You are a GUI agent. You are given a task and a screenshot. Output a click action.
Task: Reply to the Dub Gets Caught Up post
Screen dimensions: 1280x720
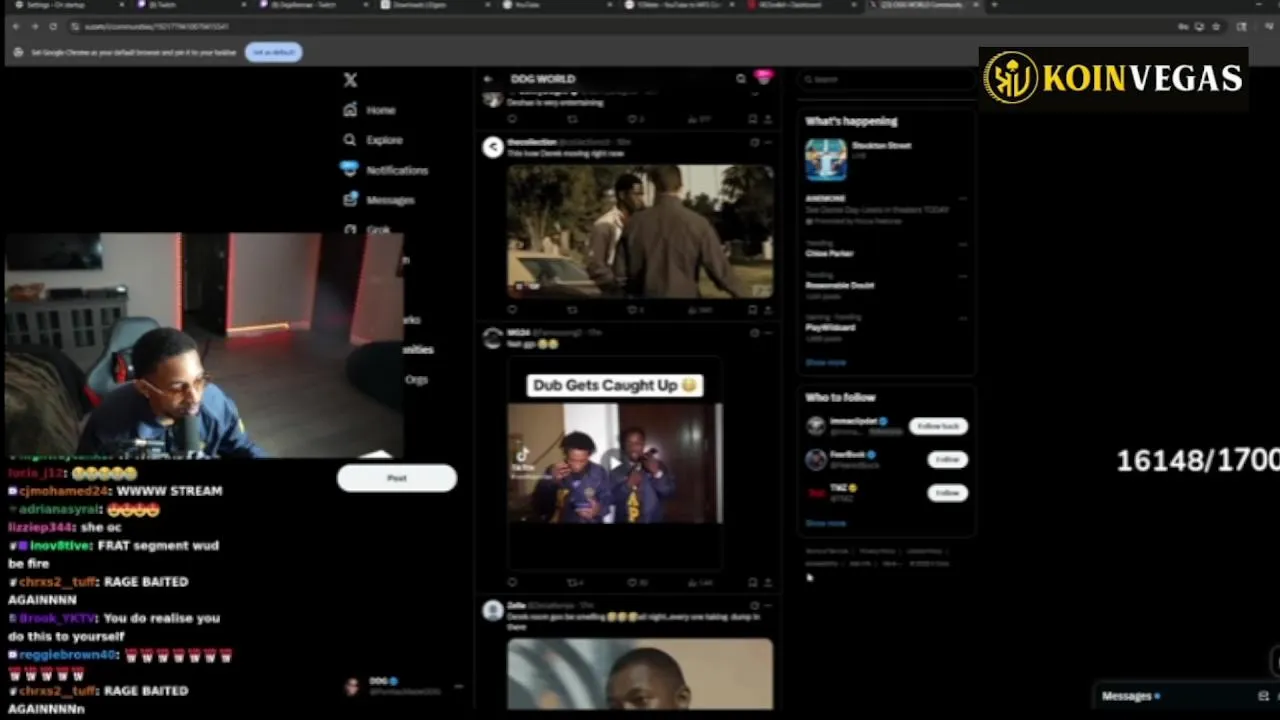[x=512, y=582]
